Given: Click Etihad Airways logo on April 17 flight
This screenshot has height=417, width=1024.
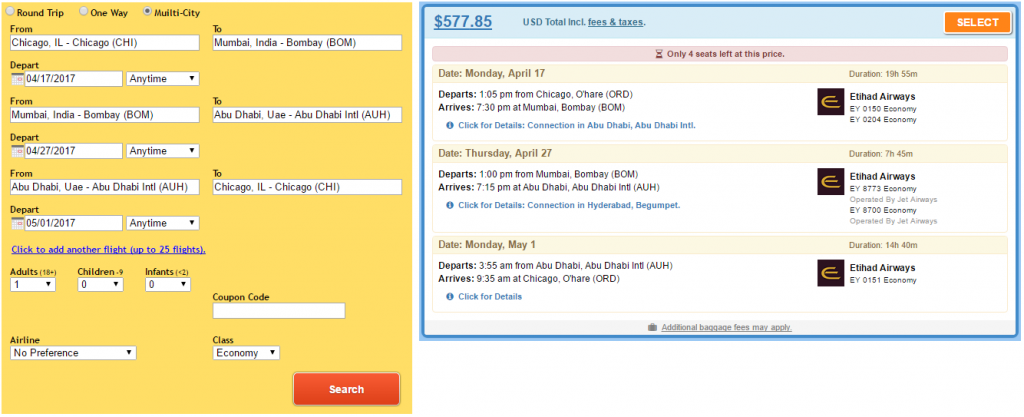Looking at the screenshot, I should 831,102.
